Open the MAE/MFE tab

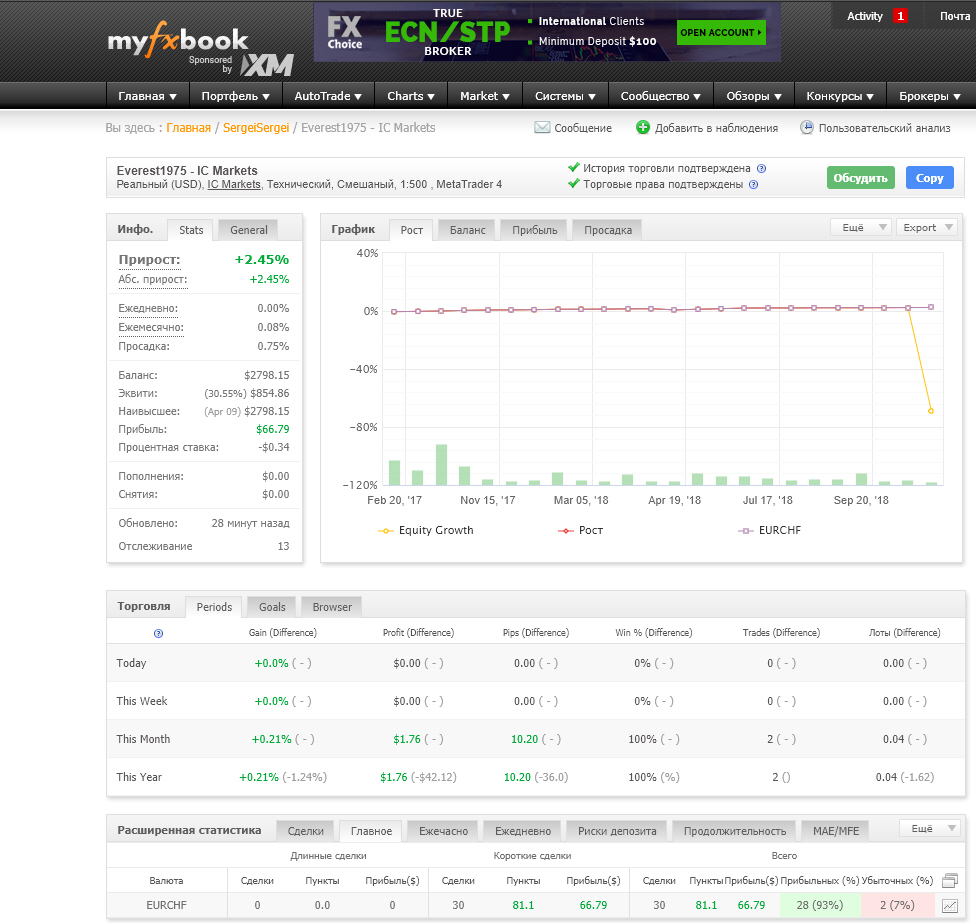(835, 831)
